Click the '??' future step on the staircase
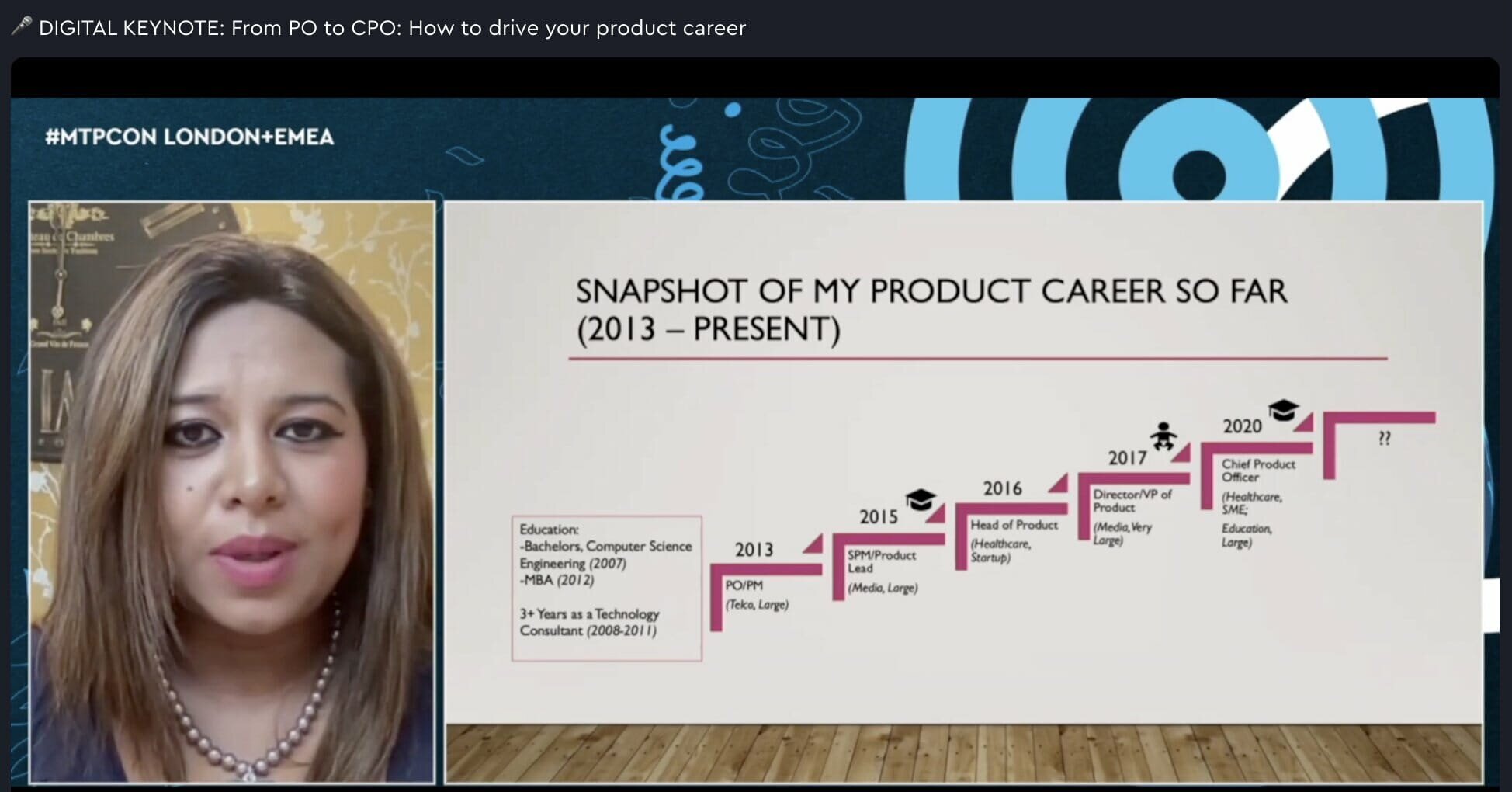The width and height of the screenshot is (1512, 792). point(1384,439)
